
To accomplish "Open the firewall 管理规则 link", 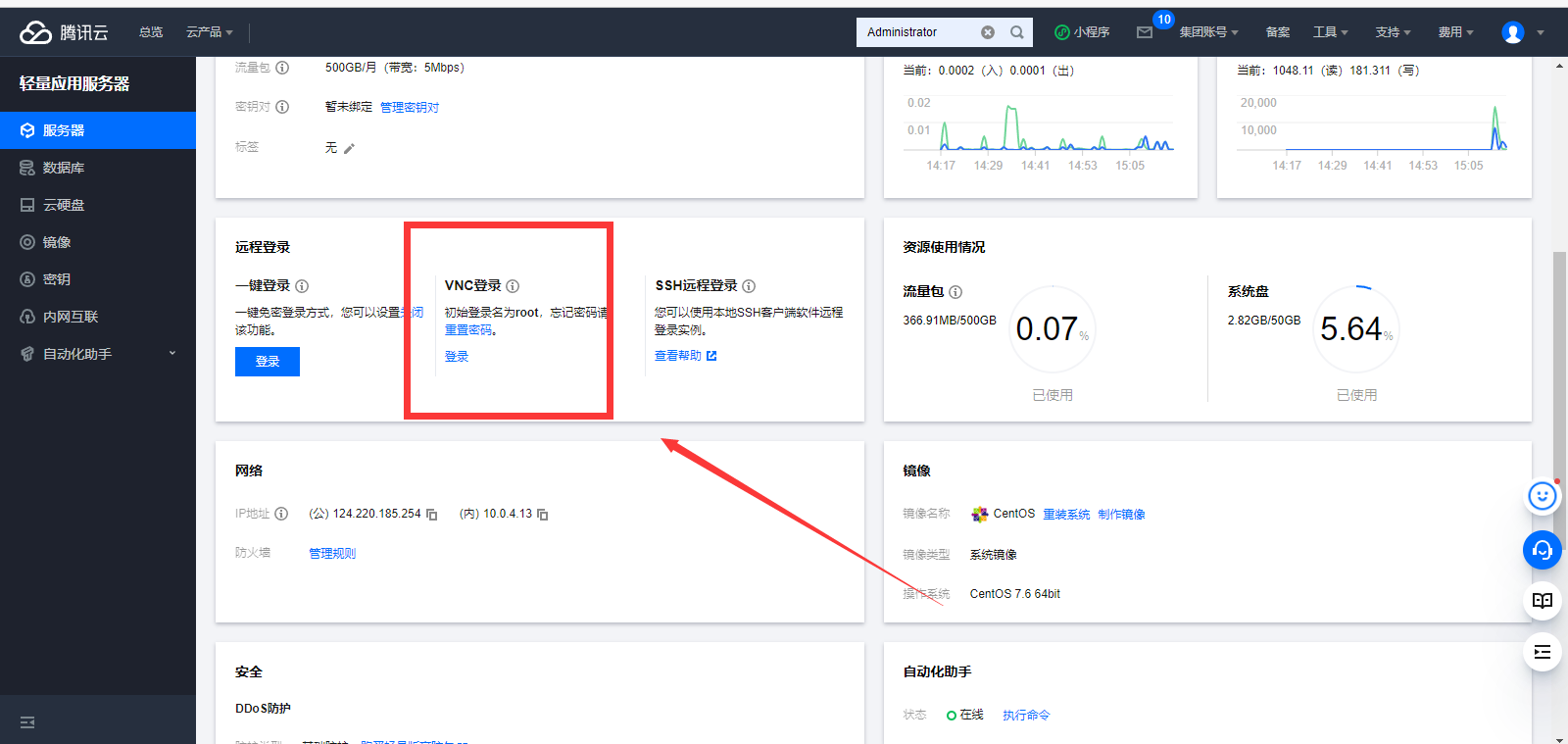I will click(332, 554).
